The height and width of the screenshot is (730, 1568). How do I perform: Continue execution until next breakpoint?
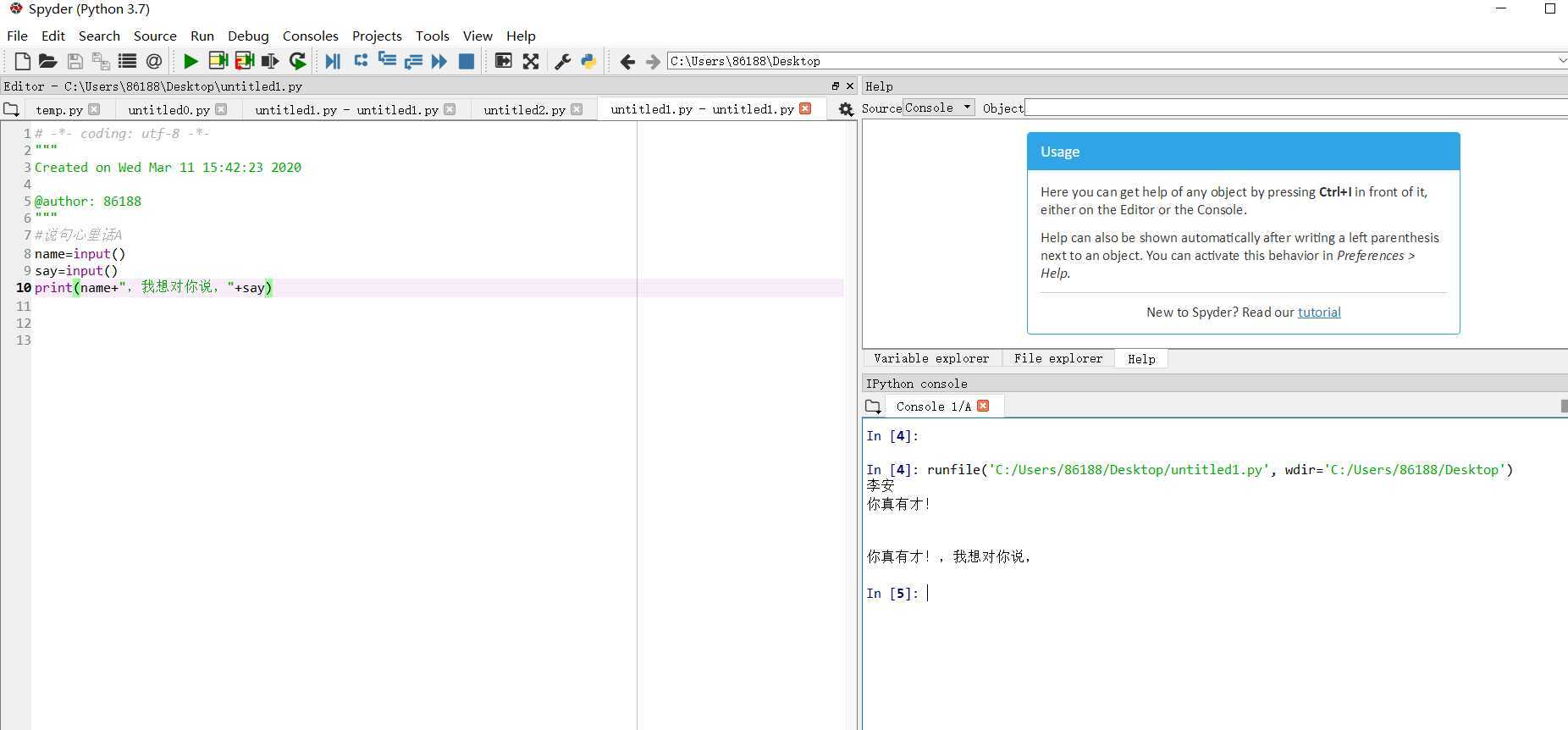[x=439, y=61]
